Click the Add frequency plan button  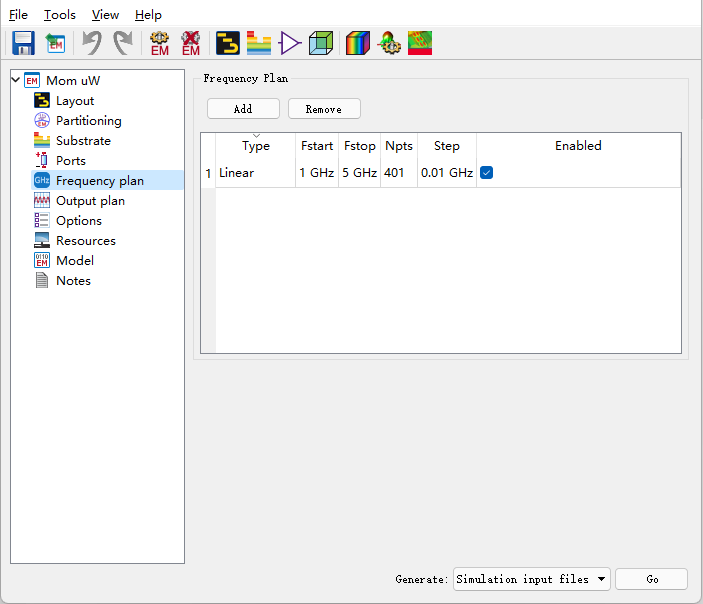(x=243, y=109)
